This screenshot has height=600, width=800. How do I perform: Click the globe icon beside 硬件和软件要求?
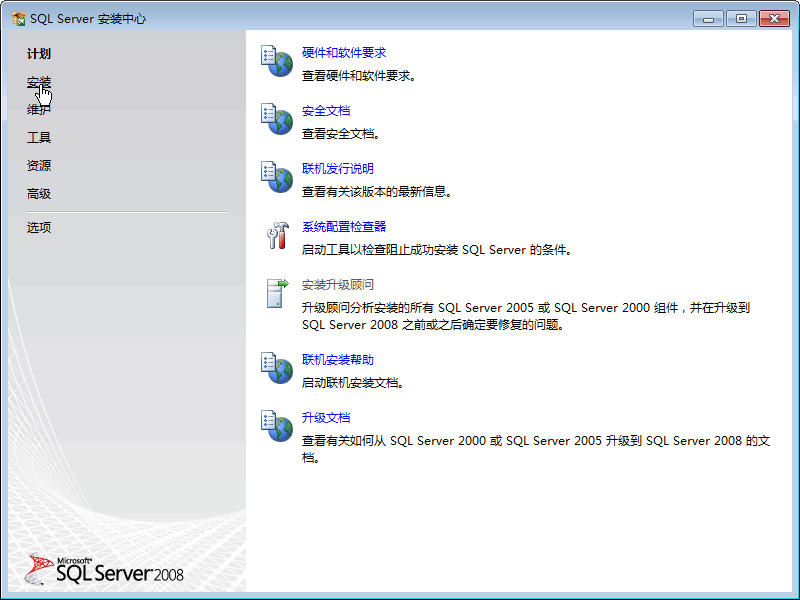(277, 61)
